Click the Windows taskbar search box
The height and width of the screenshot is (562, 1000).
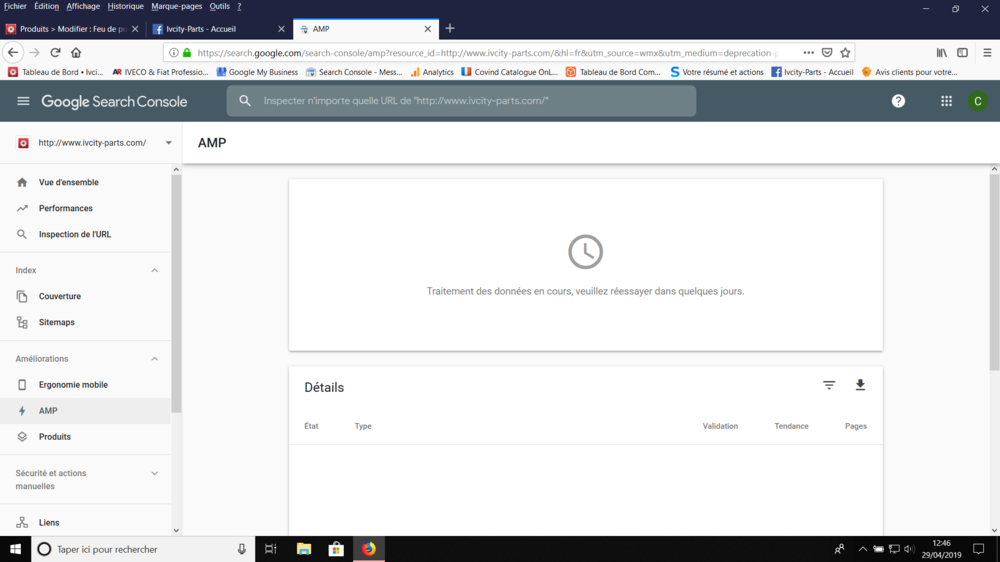[x=142, y=549]
